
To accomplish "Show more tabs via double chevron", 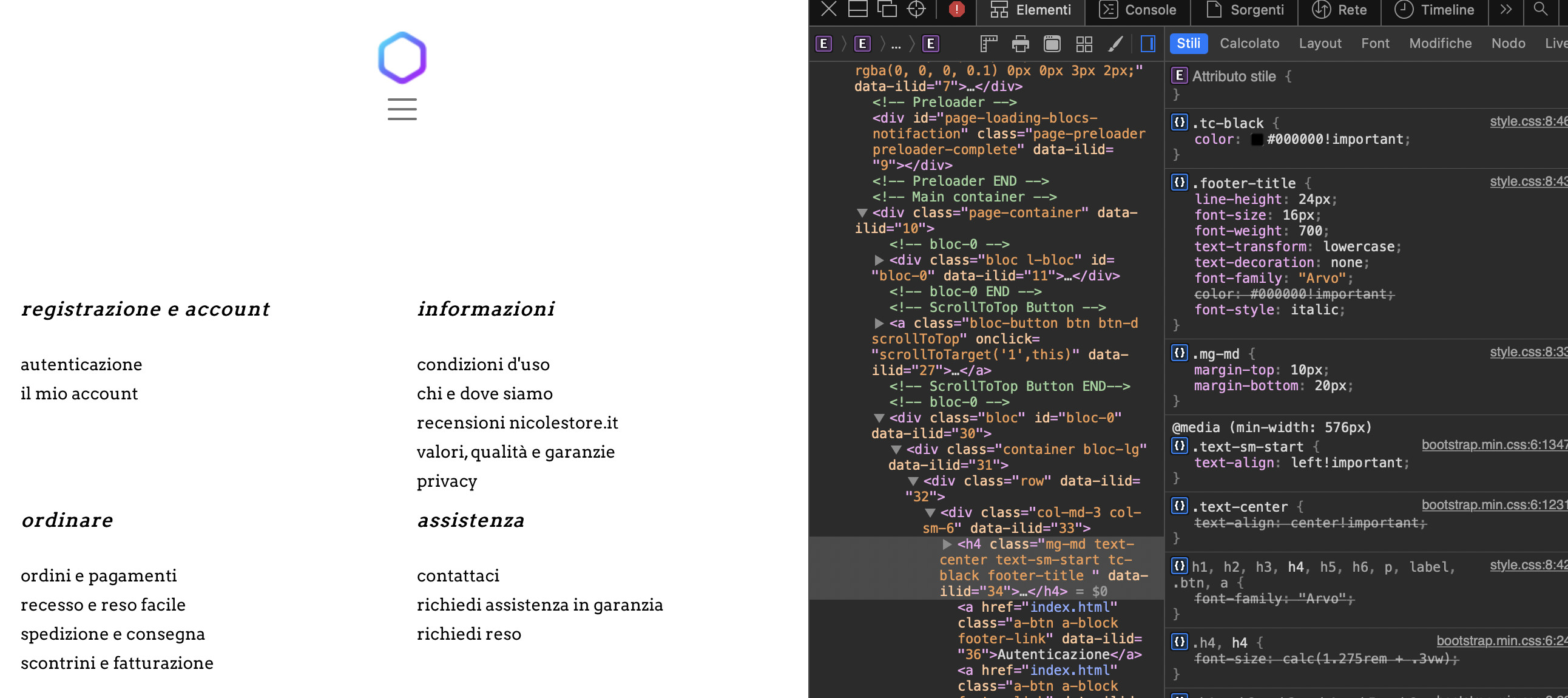I will (x=1505, y=9).
